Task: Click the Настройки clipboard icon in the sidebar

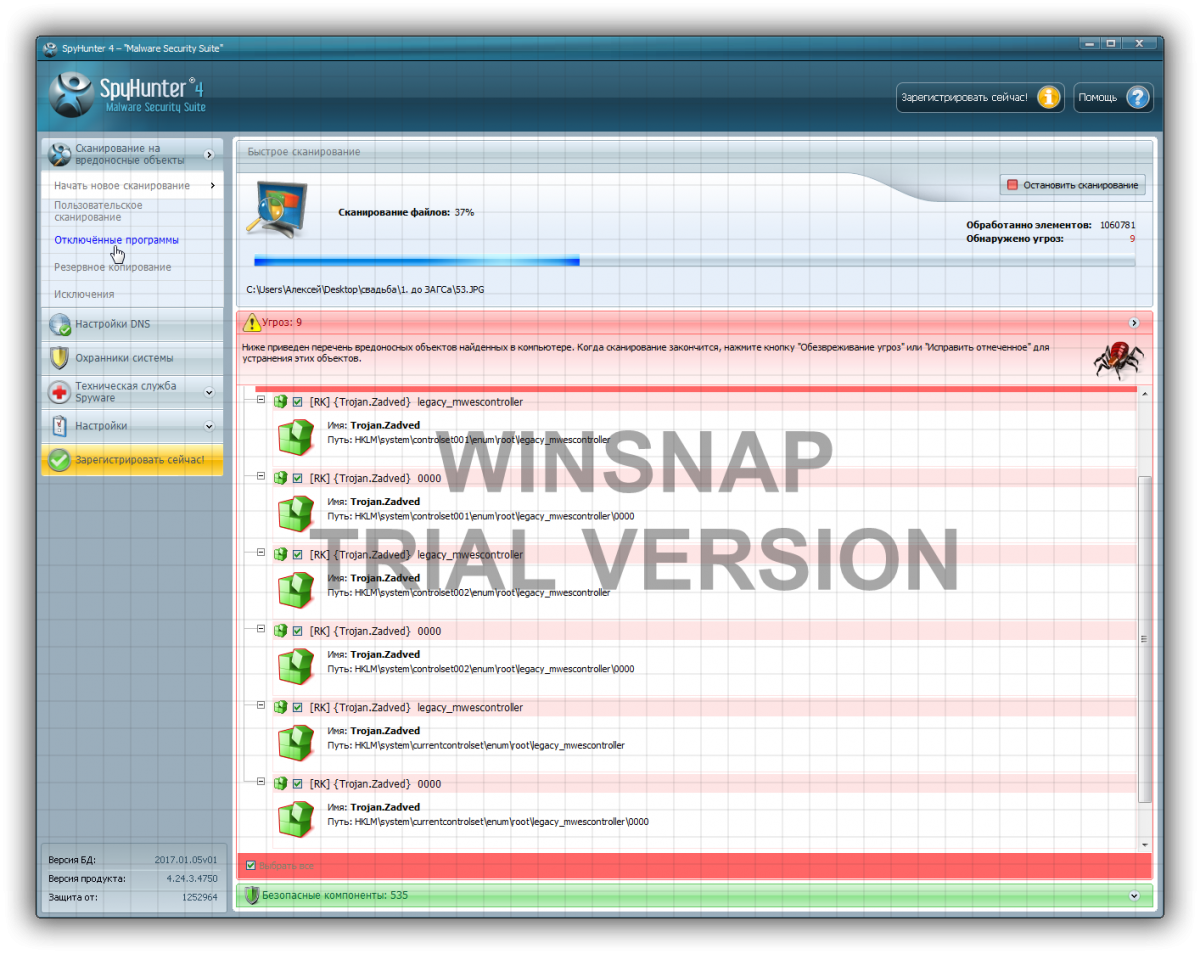Action: pyautogui.click(x=60, y=425)
